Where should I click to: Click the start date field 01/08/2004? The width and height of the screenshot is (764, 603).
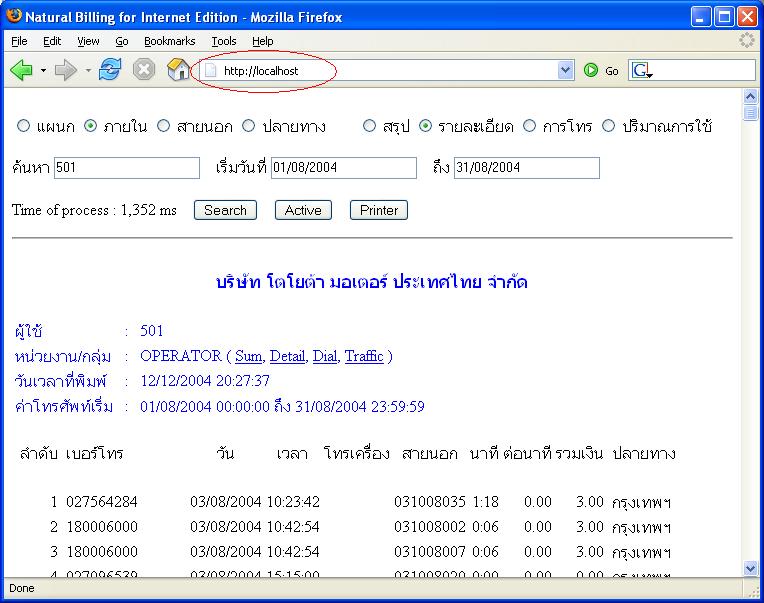(344, 168)
